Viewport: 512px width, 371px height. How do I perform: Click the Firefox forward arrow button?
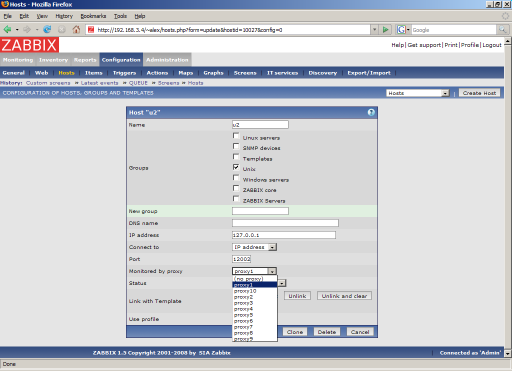(27, 30)
